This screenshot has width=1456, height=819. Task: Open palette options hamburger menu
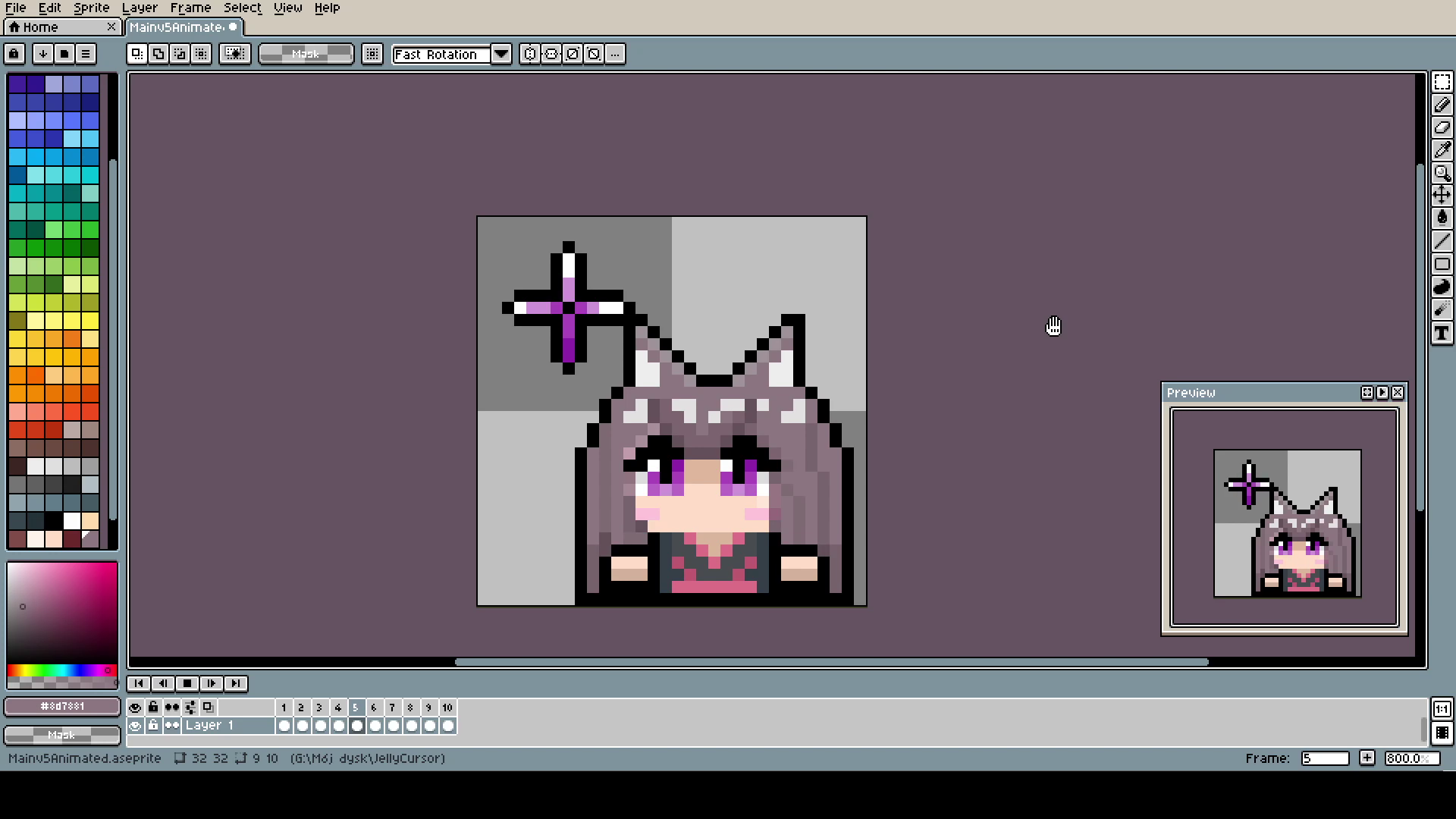86,54
